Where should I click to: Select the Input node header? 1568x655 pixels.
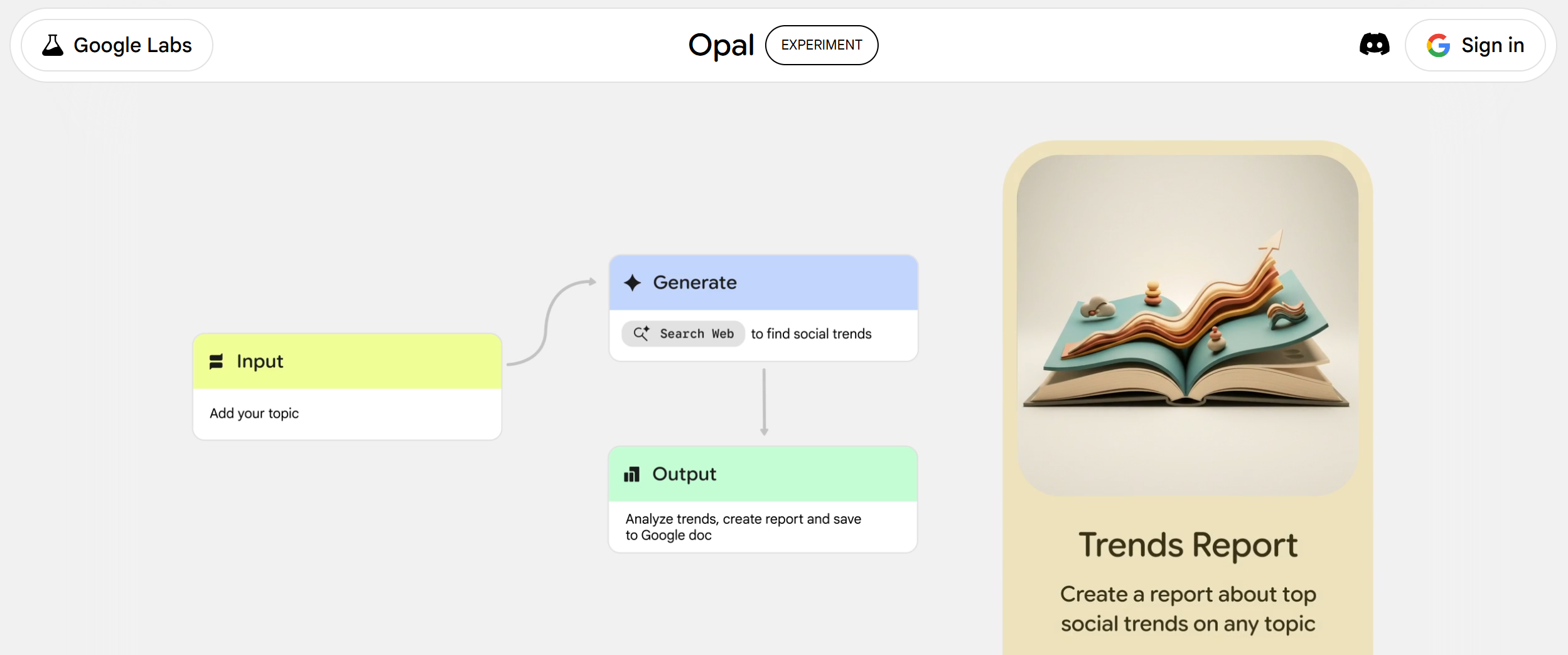pyautogui.click(x=347, y=361)
